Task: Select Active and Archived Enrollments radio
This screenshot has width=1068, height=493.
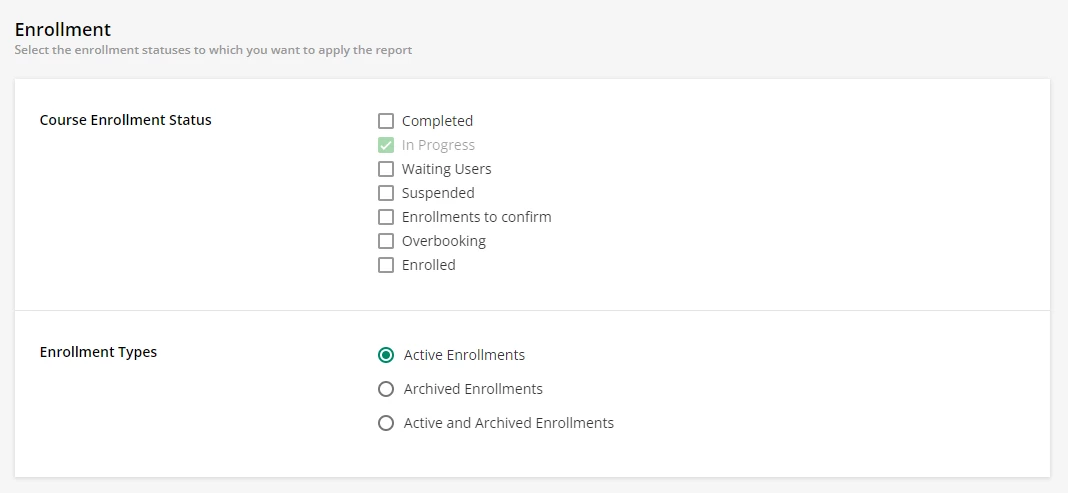Action: pyautogui.click(x=386, y=423)
